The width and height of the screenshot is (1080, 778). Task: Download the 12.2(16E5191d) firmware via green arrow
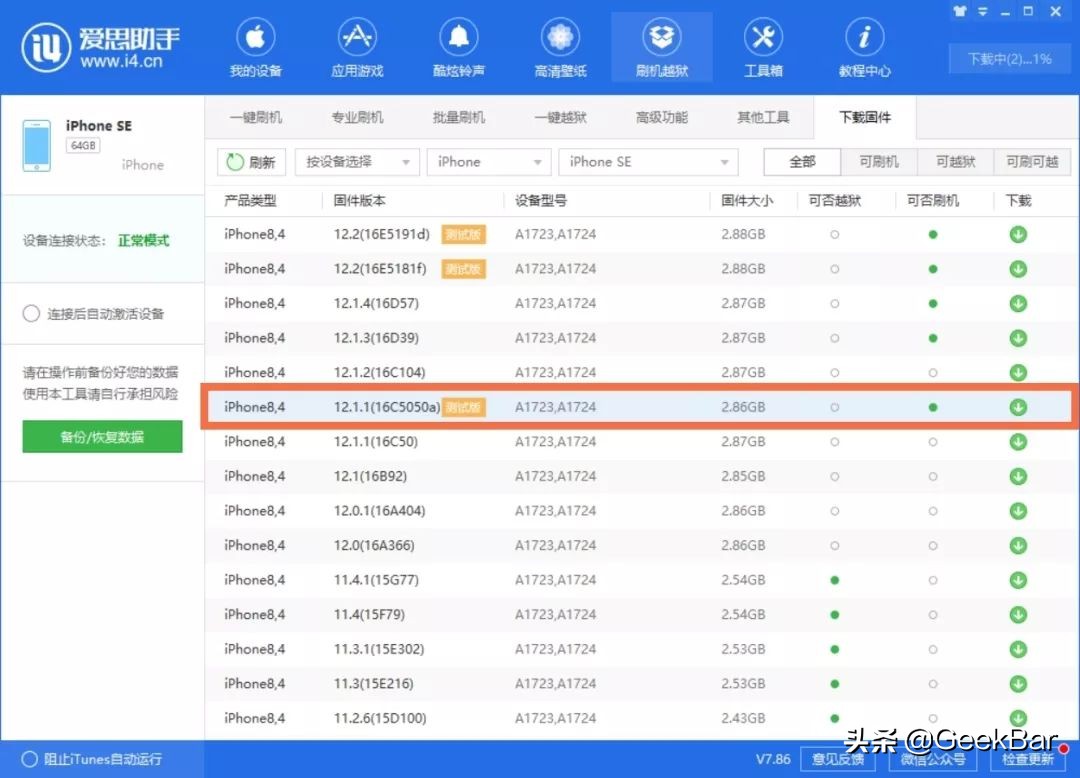tap(1018, 234)
